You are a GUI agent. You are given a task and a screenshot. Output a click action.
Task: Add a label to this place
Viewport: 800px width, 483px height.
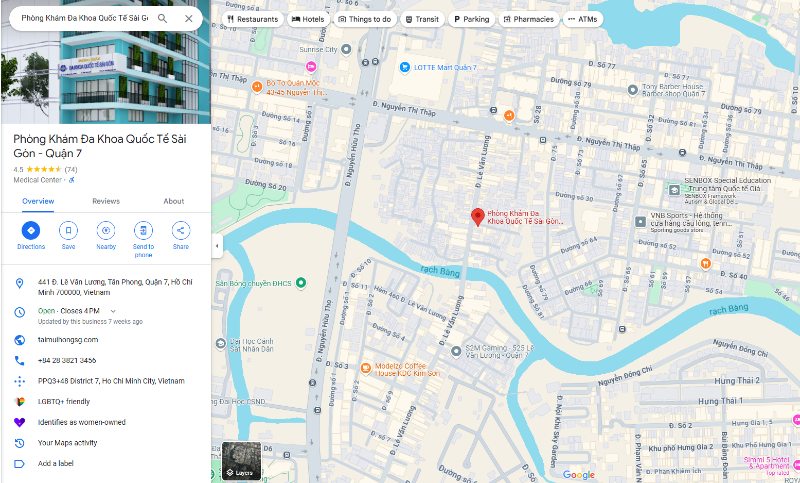(x=56, y=464)
